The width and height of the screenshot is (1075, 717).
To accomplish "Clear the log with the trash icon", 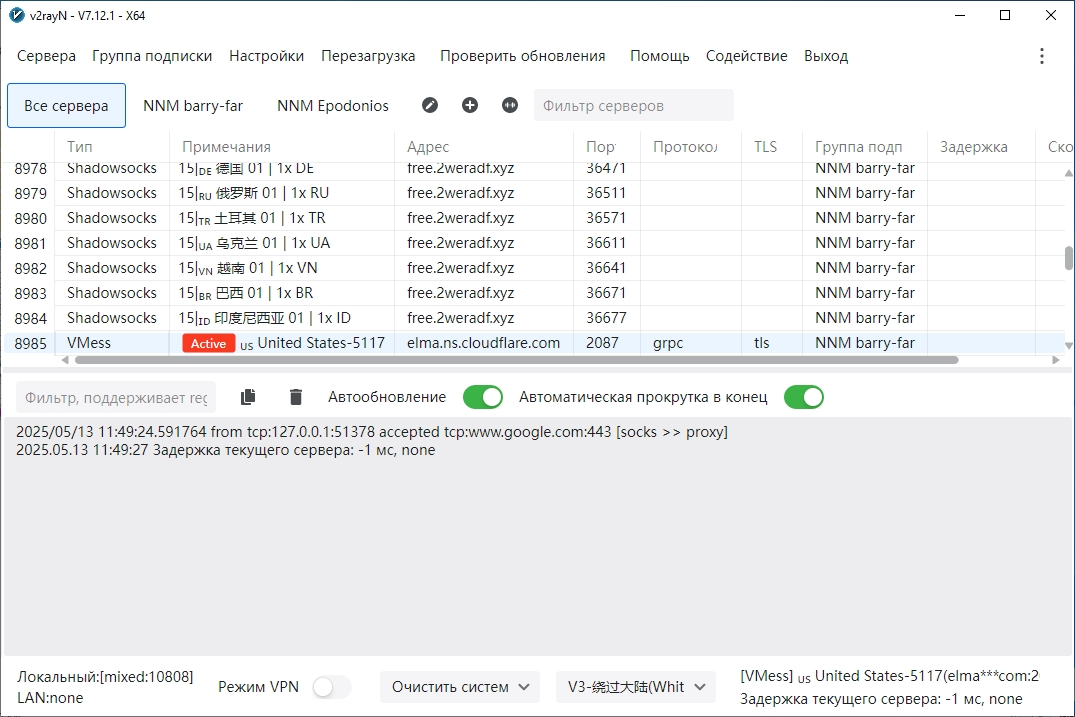I will (295, 397).
